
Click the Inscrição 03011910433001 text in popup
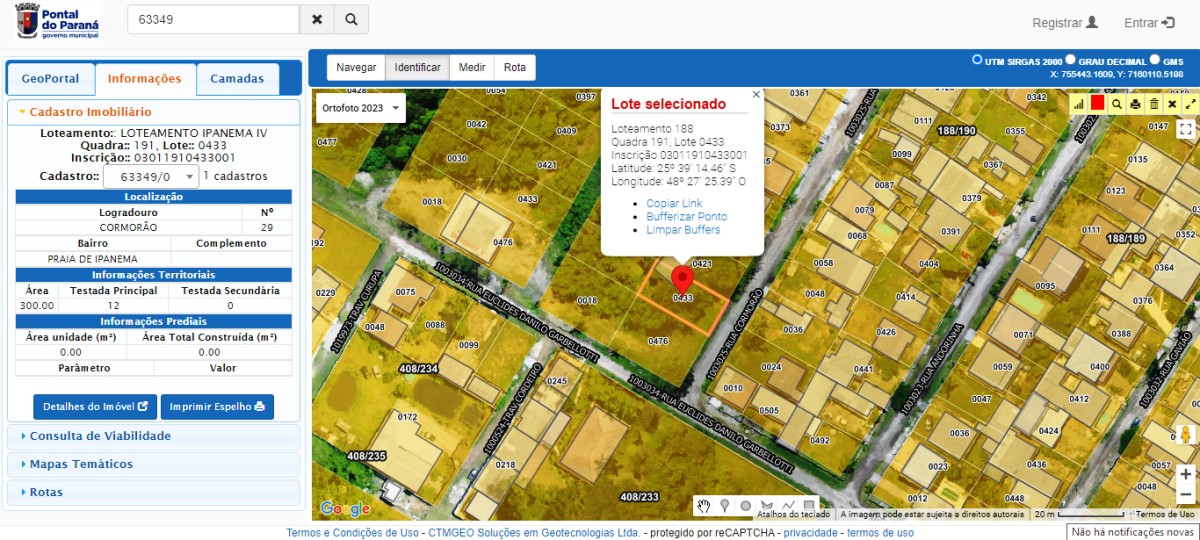679,155
